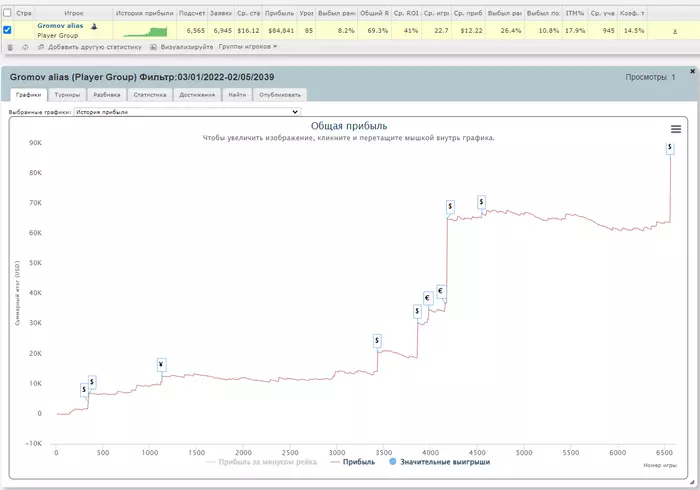Screen dimensions: 700x490
Task: Open the chart hamburger menu icon
Action: pos(676,129)
